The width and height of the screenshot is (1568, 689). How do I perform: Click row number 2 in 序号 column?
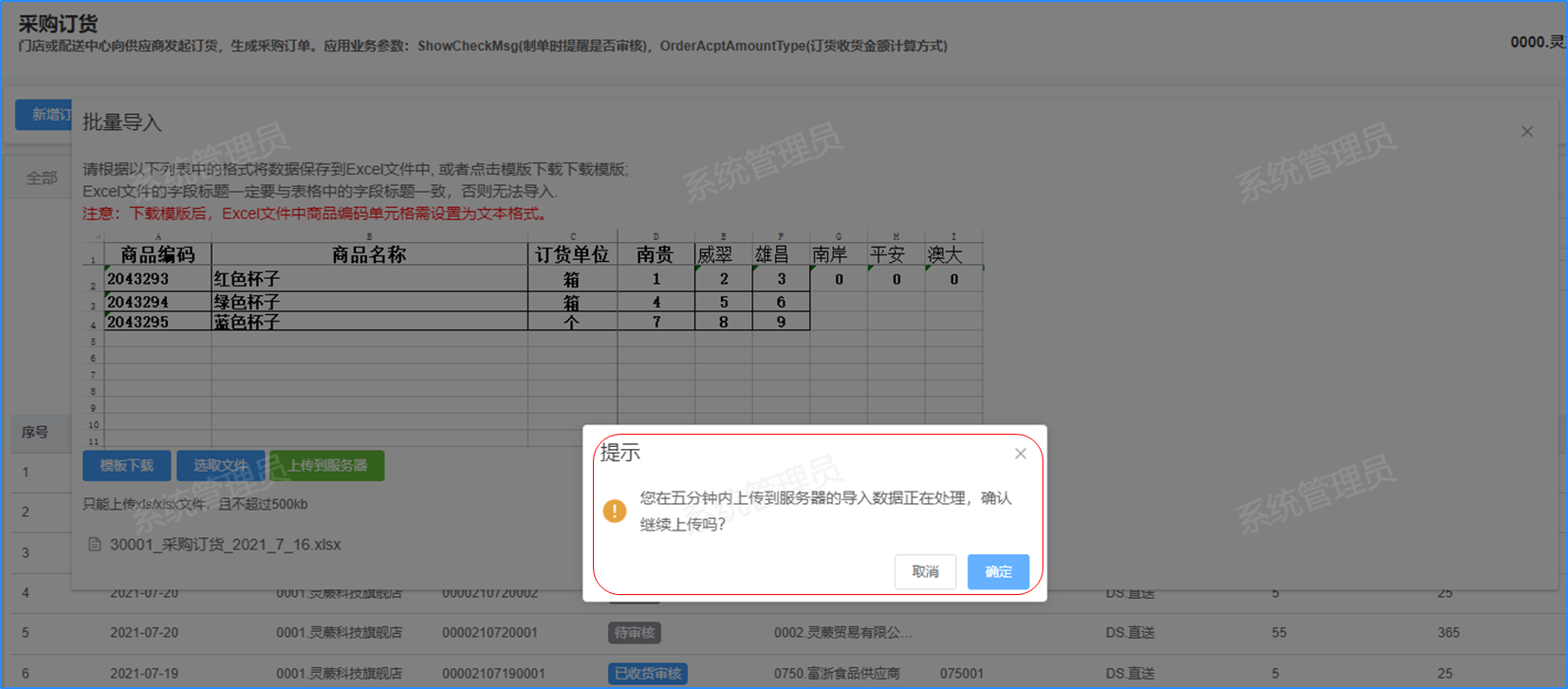tap(26, 512)
